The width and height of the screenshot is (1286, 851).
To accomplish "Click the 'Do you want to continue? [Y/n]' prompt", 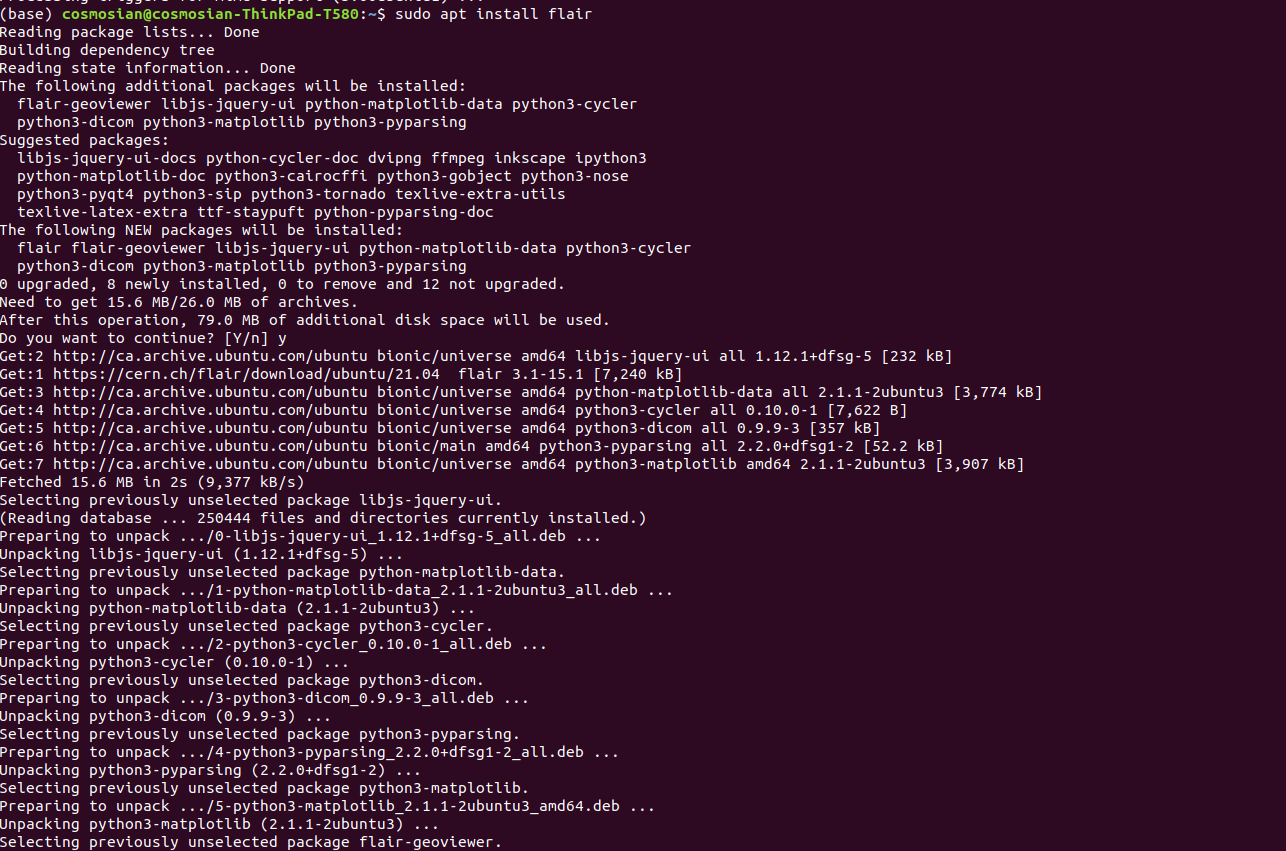I will 135,338.
